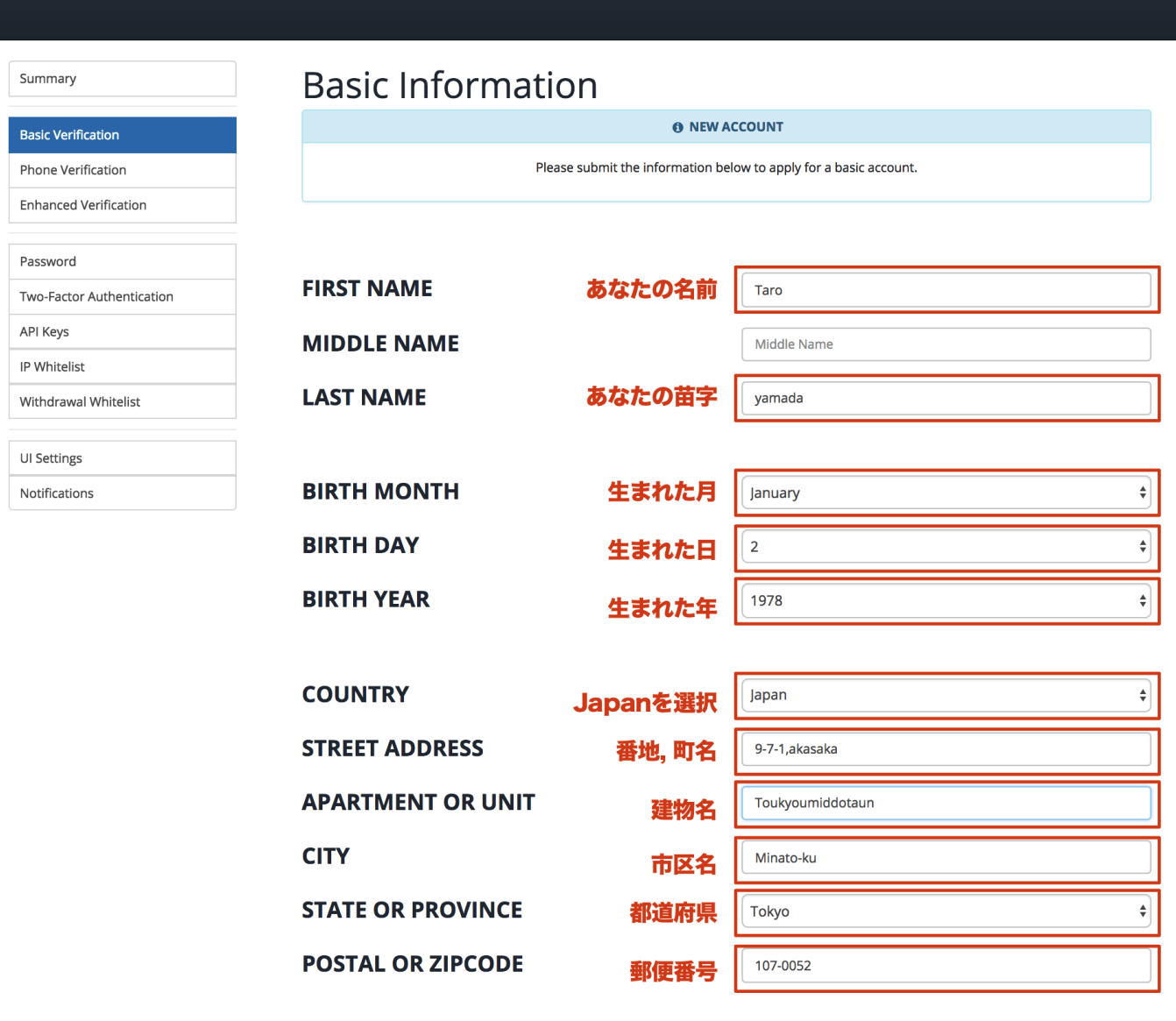Image resolution: width=1176 pixels, height=1021 pixels.
Task: Open the Birth Year dropdown showing 1978
Action: pyautogui.click(x=946, y=600)
